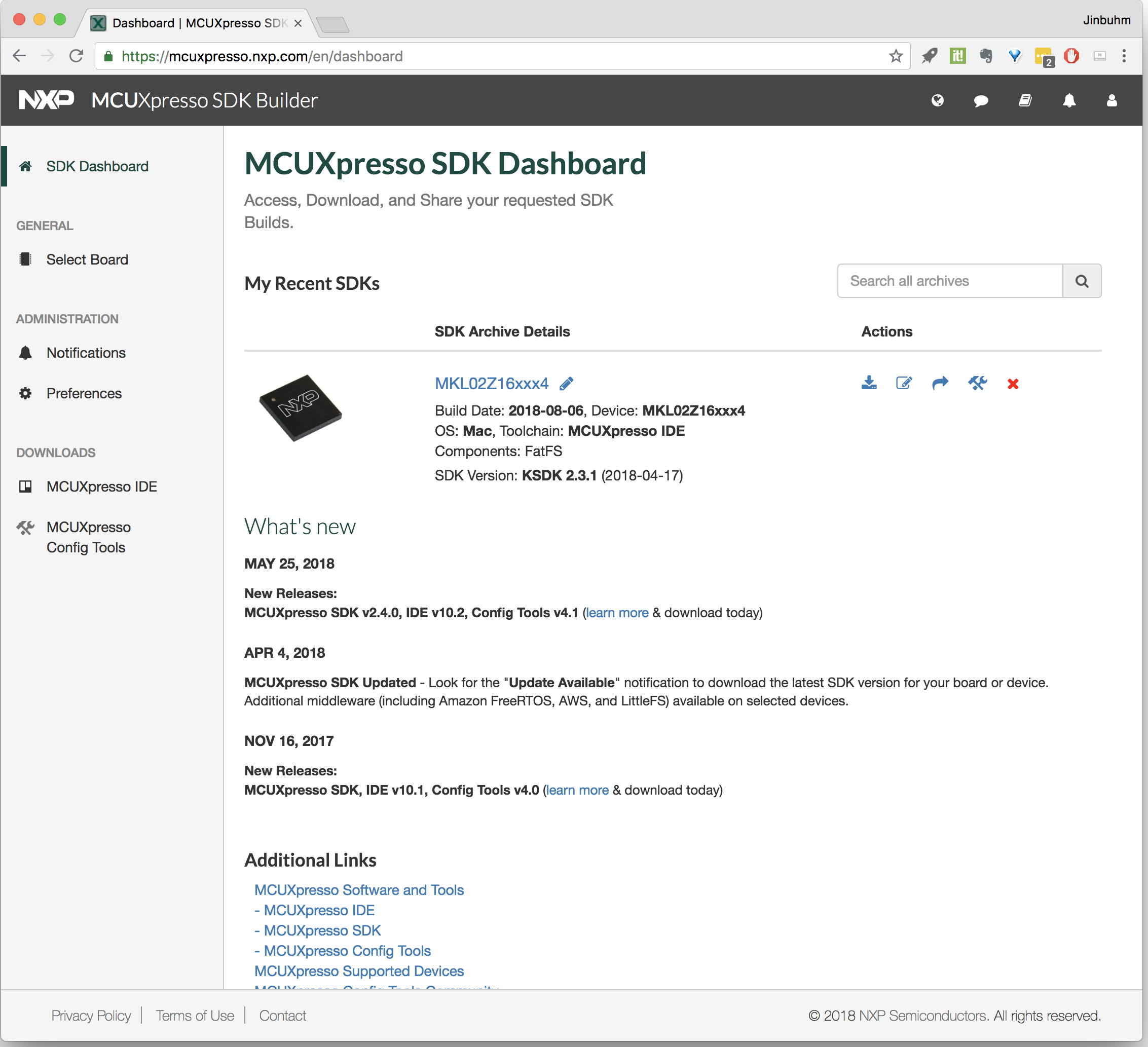Open Select Board in sidebar
1148x1047 pixels.
87,259
